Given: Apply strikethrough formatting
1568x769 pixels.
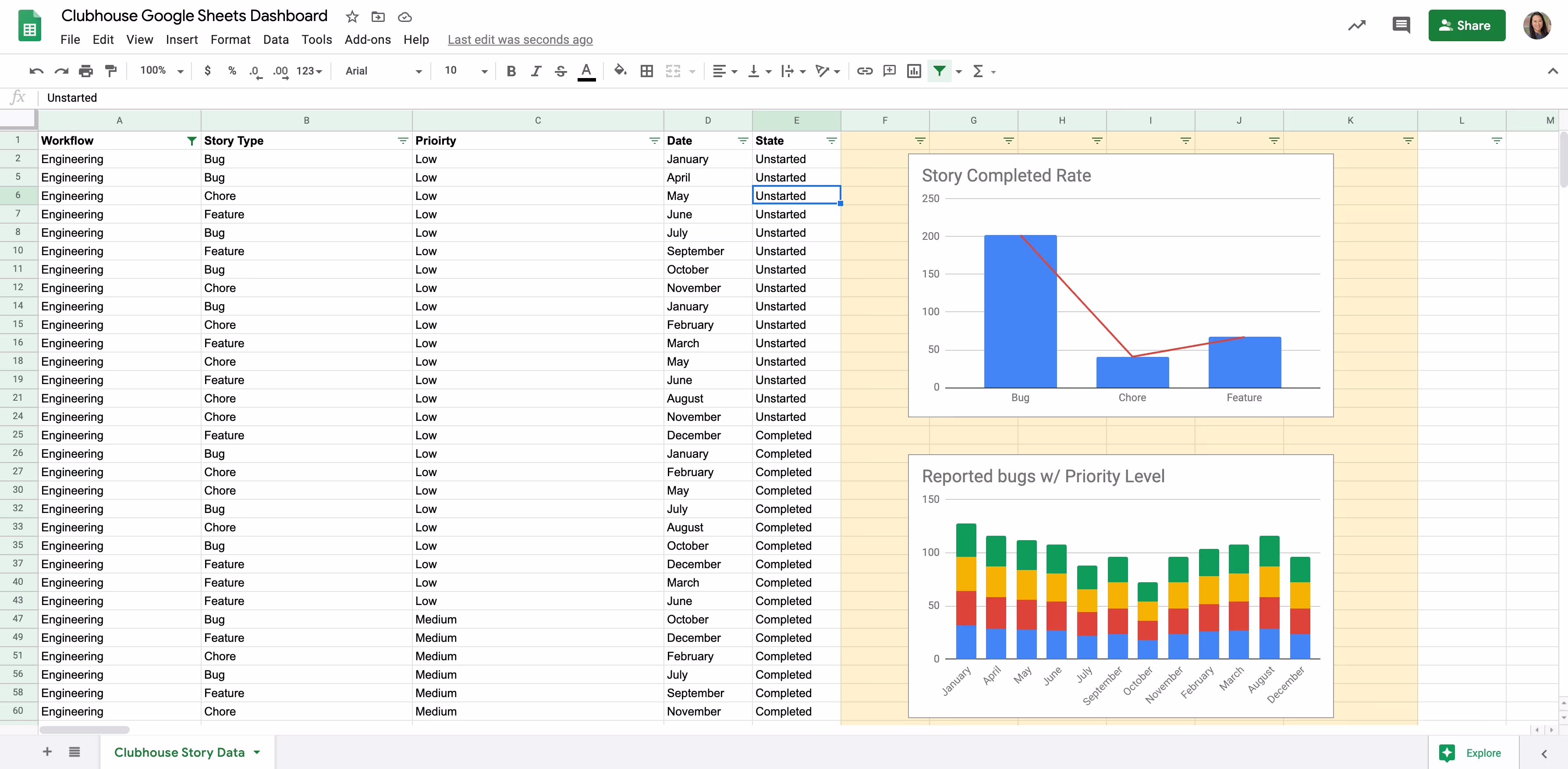Looking at the screenshot, I should coord(561,71).
